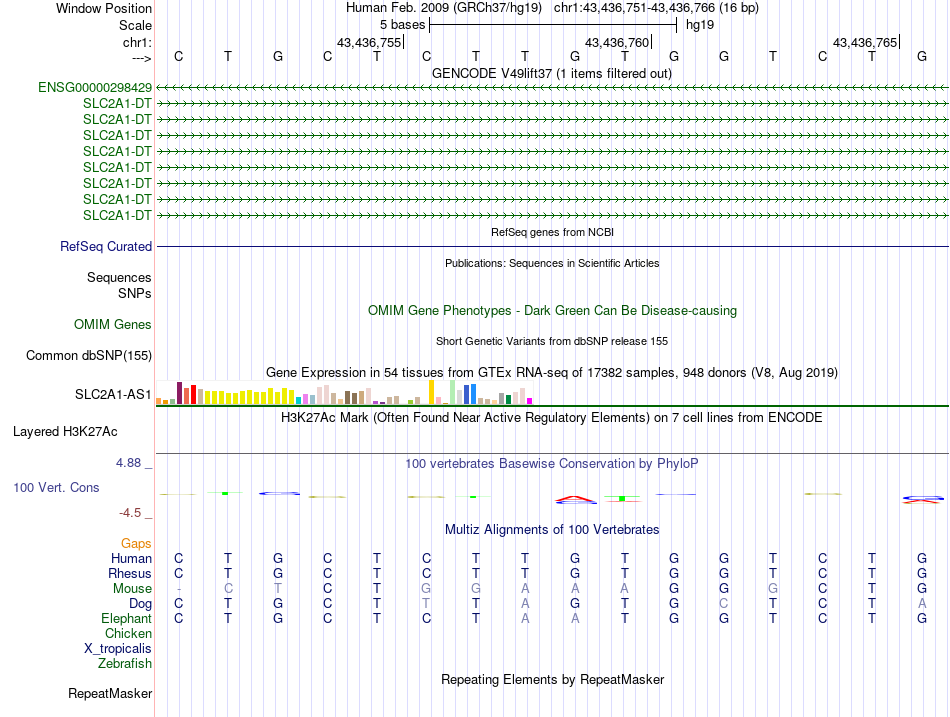Click the tall maroon GTEx expression bar
The width and height of the screenshot is (950, 717).
tap(179, 393)
